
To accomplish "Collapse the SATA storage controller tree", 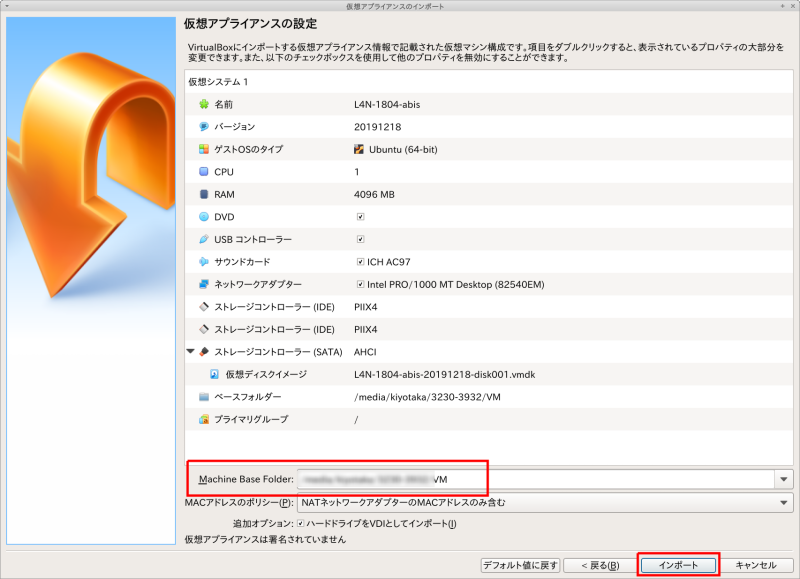I will coord(191,352).
